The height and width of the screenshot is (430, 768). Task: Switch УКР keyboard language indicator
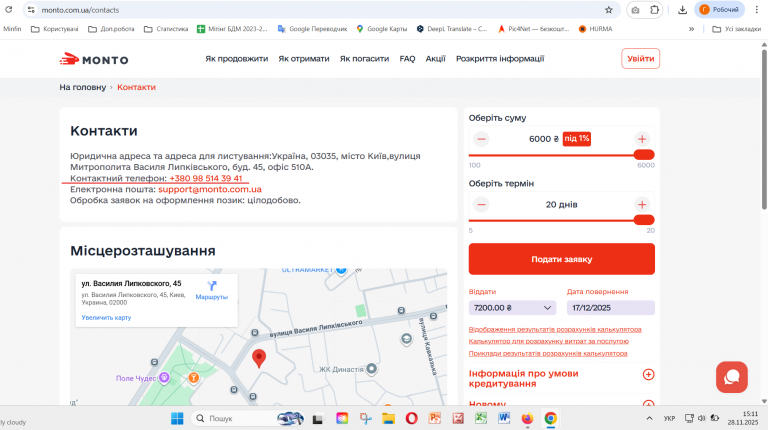pos(669,418)
